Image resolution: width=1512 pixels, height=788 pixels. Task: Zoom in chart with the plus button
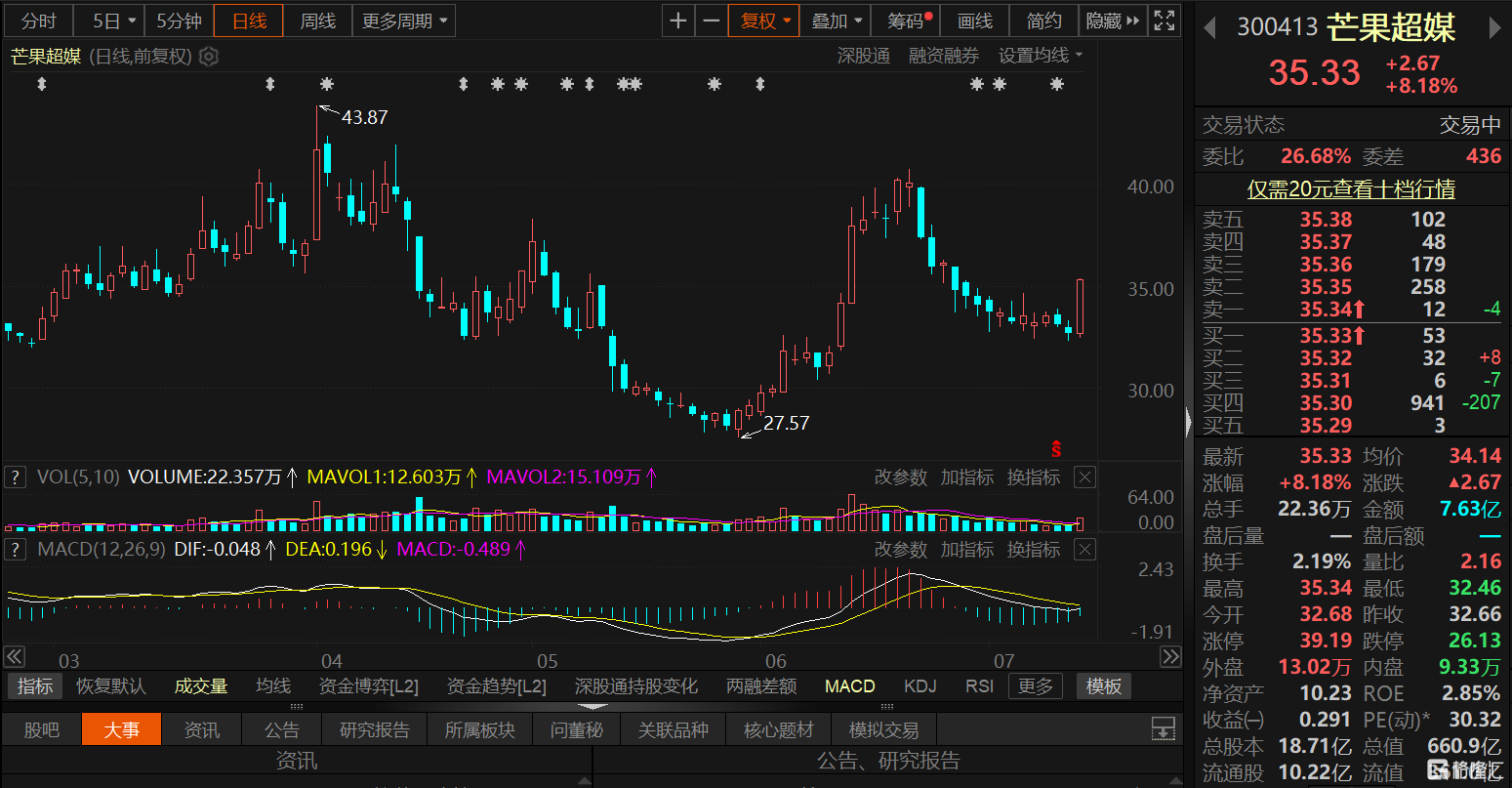pyautogui.click(x=678, y=21)
